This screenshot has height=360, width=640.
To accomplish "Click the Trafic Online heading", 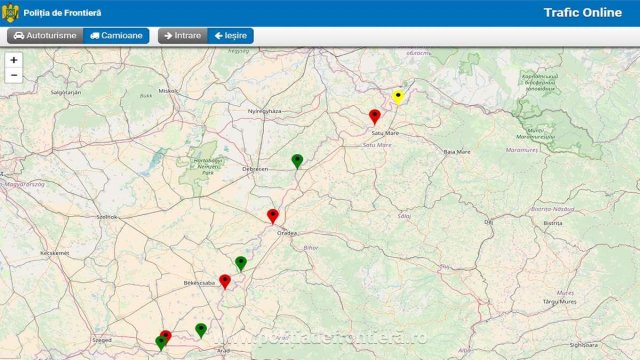I will [582, 13].
